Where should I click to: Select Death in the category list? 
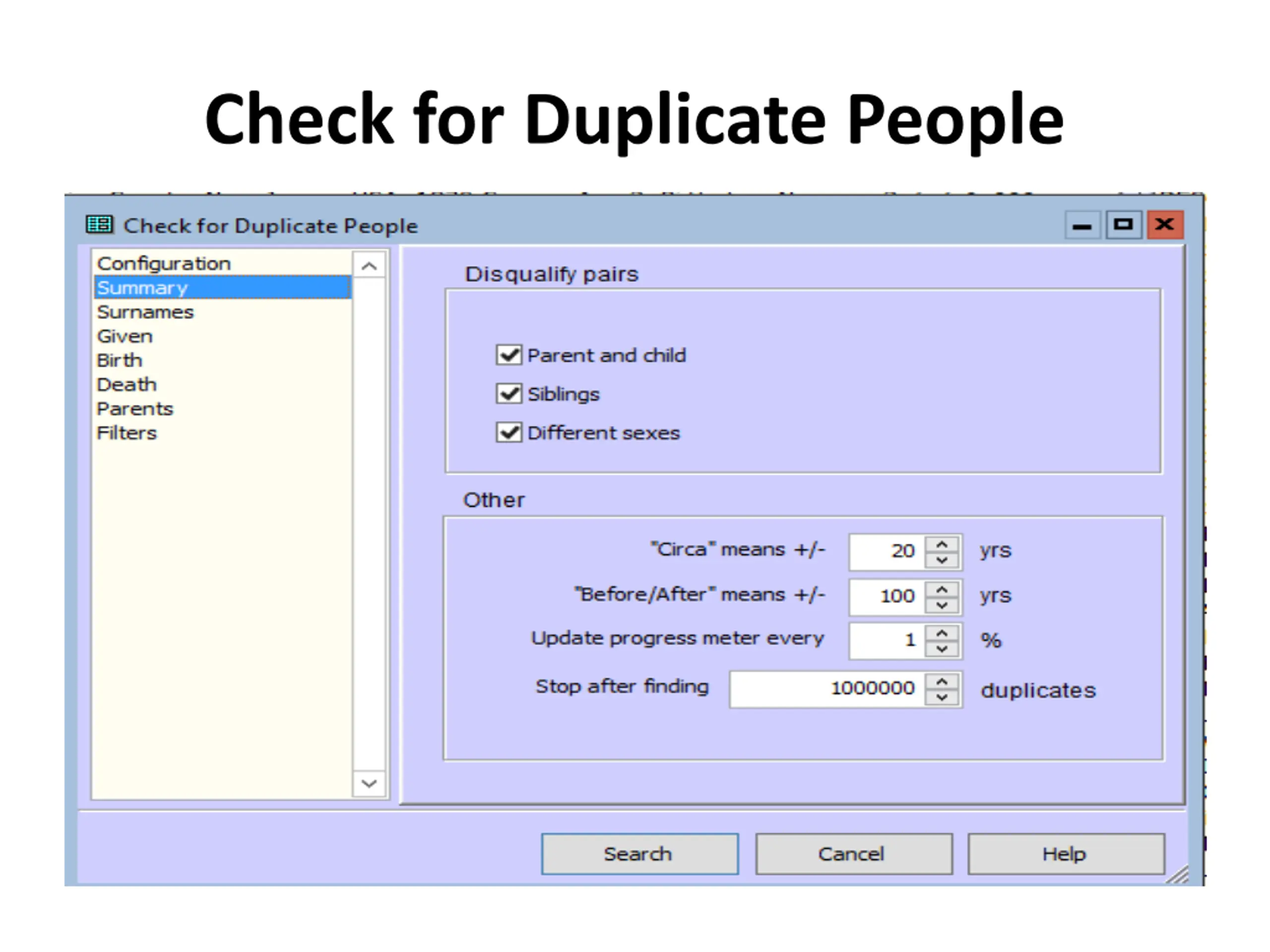pyautogui.click(x=223, y=384)
